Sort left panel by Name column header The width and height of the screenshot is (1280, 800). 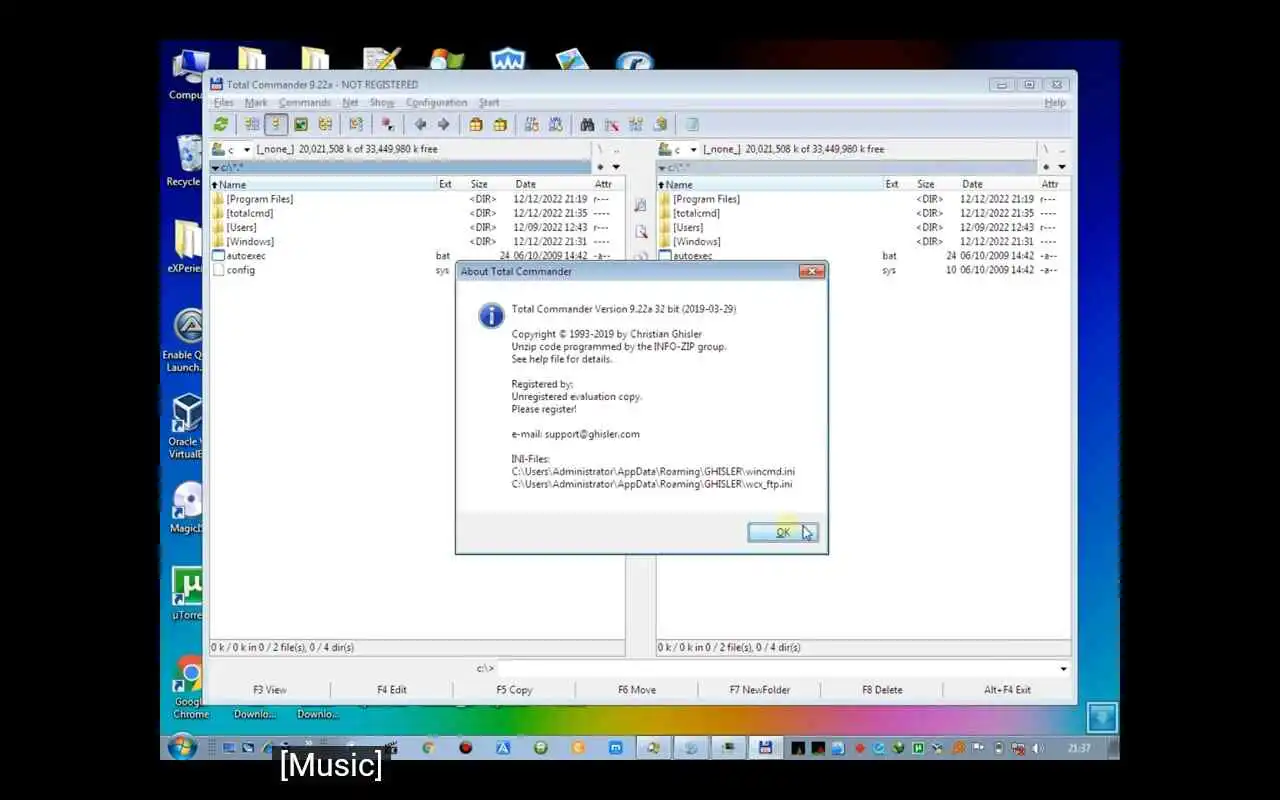[x=322, y=185]
